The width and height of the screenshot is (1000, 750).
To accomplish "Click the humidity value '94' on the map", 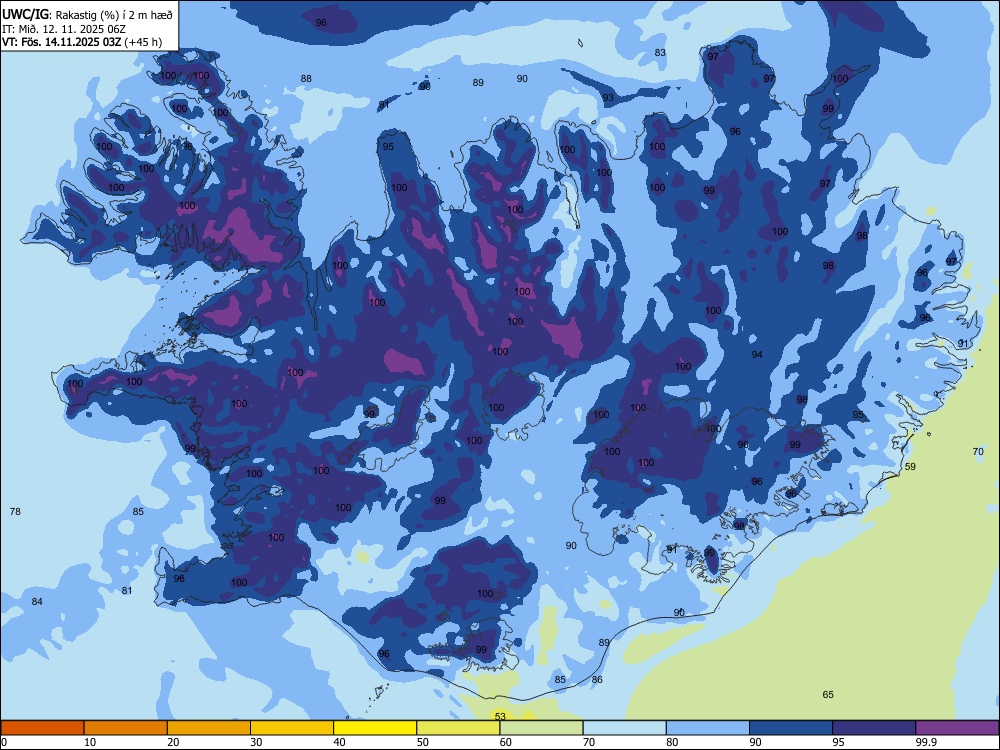I will pyautogui.click(x=757, y=355).
